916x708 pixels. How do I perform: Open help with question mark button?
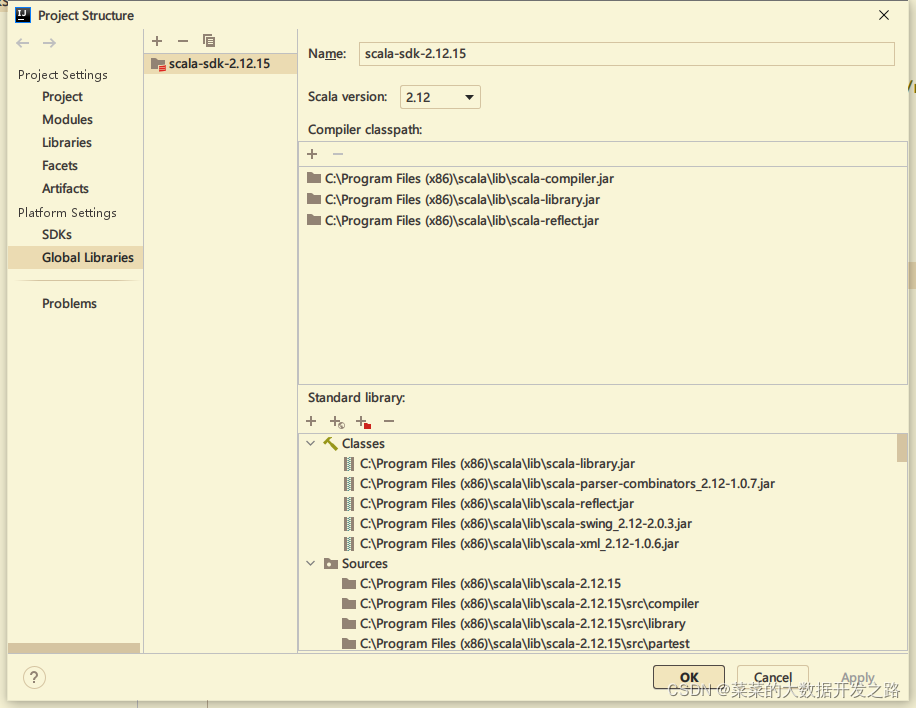pos(34,678)
